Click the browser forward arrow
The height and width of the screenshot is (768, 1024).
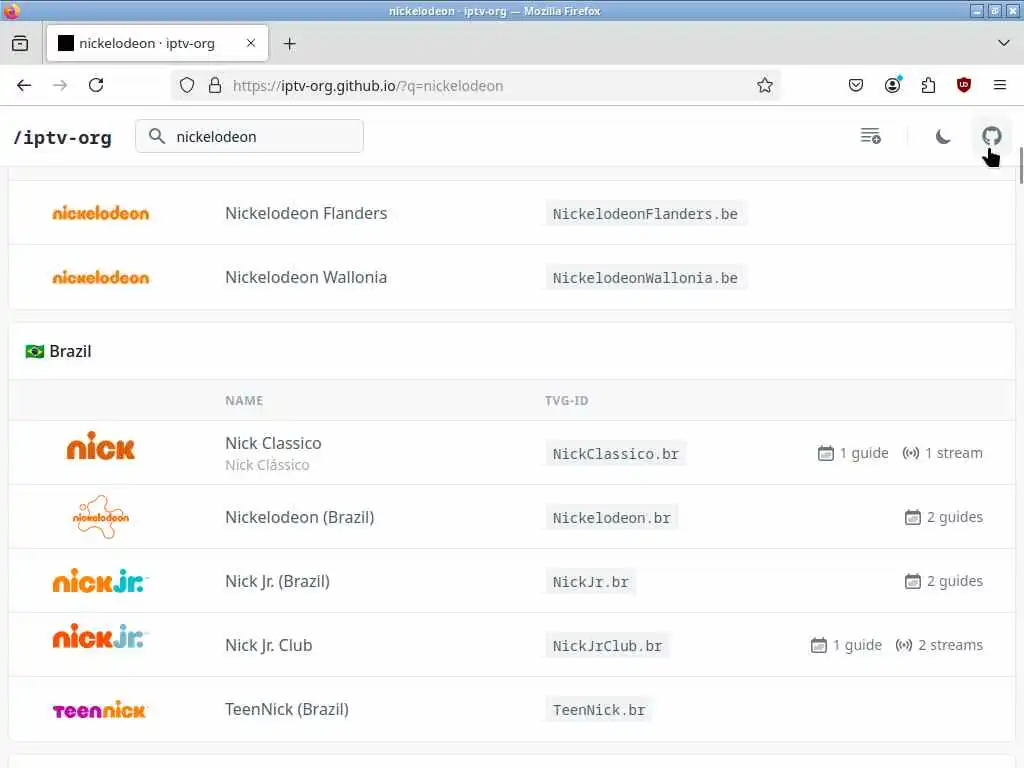[x=60, y=86]
